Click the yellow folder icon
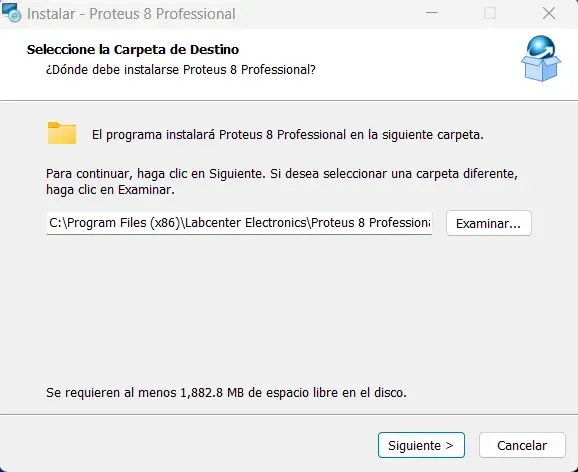Image resolution: width=578 pixels, height=472 pixels. click(62, 133)
